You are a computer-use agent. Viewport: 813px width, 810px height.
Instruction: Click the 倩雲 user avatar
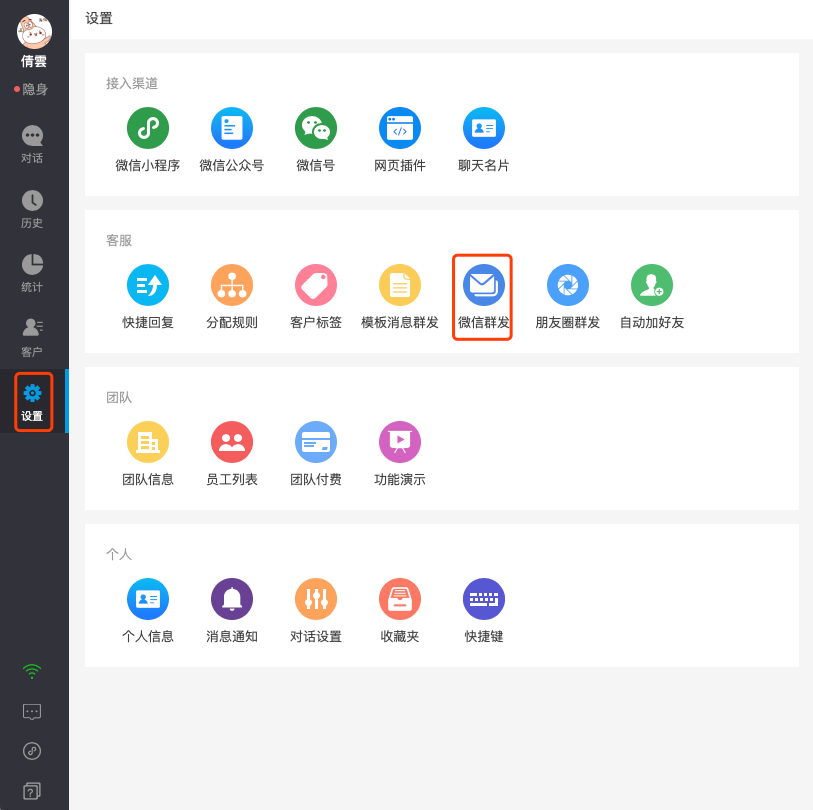click(34, 32)
